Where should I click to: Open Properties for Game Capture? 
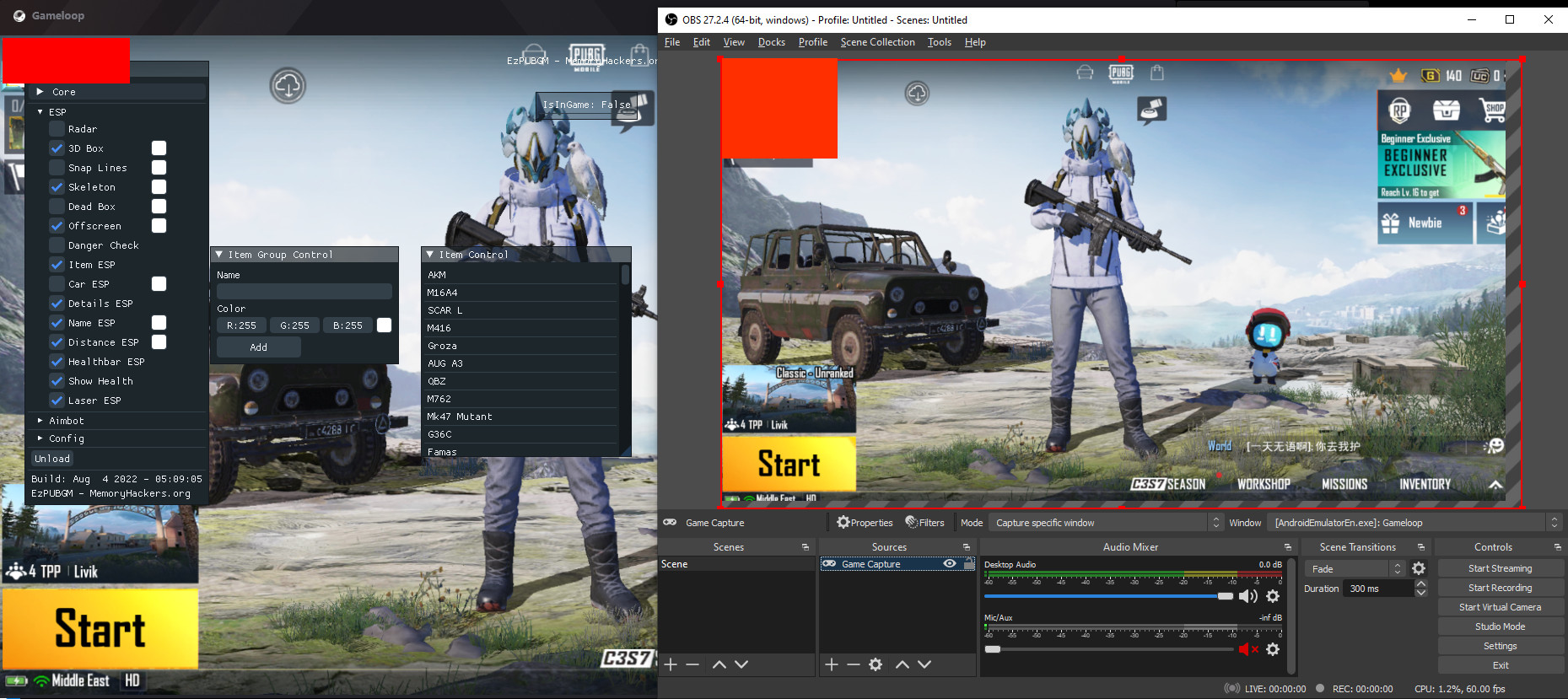coord(865,523)
